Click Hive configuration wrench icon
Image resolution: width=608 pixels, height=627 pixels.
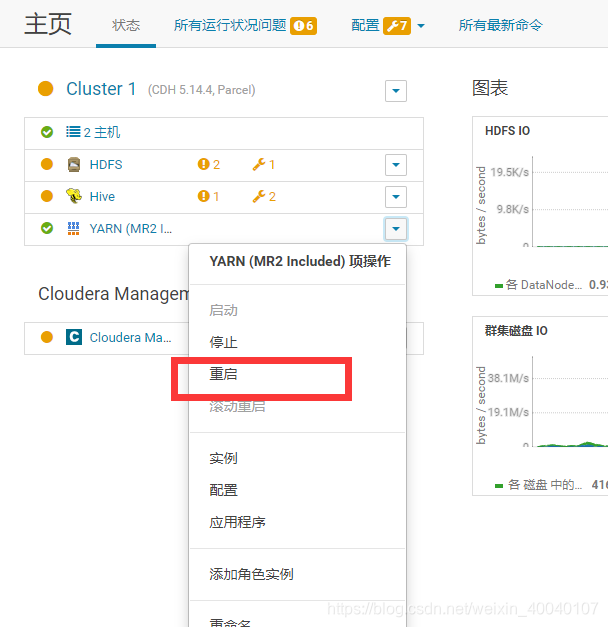[x=259, y=196]
